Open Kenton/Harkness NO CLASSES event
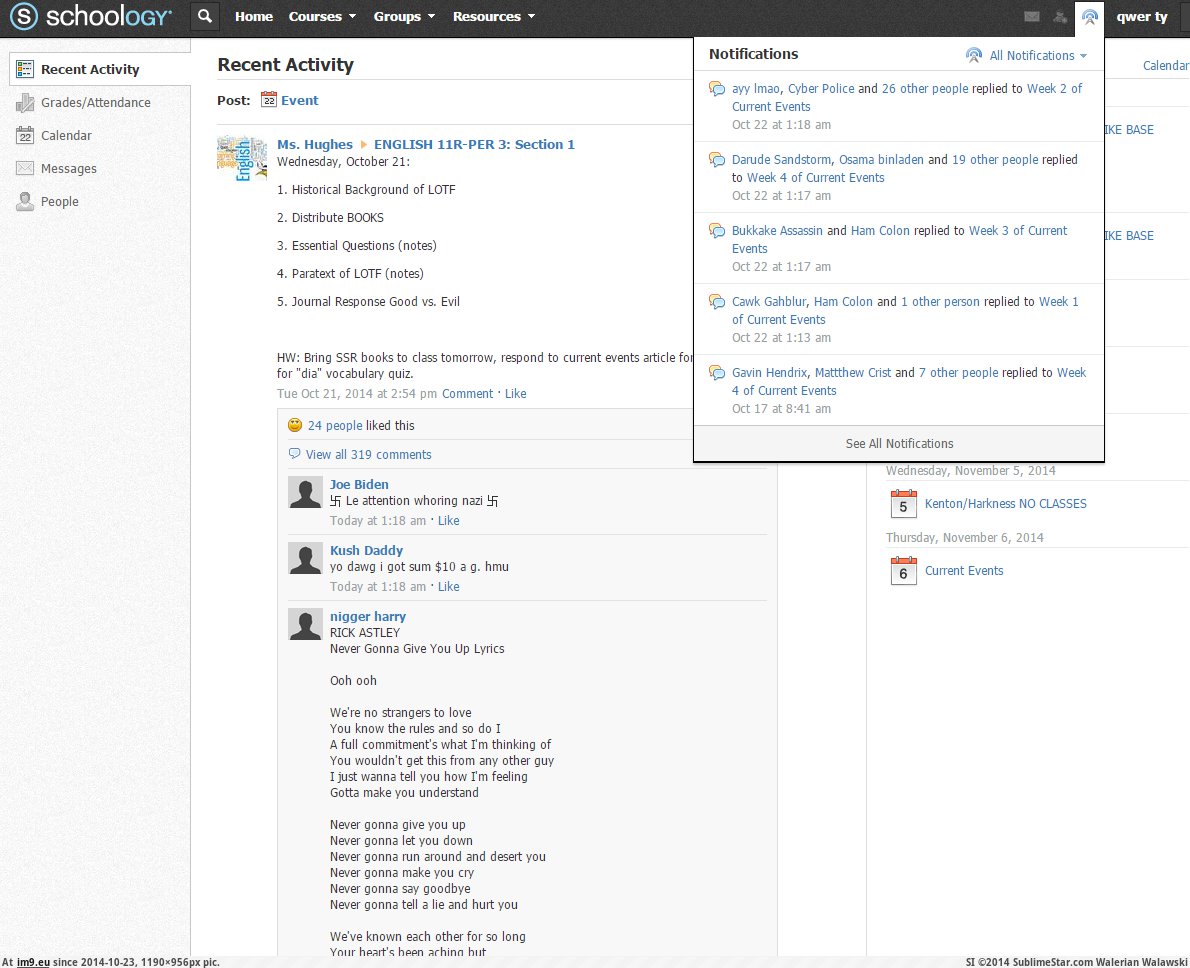 [1005, 503]
